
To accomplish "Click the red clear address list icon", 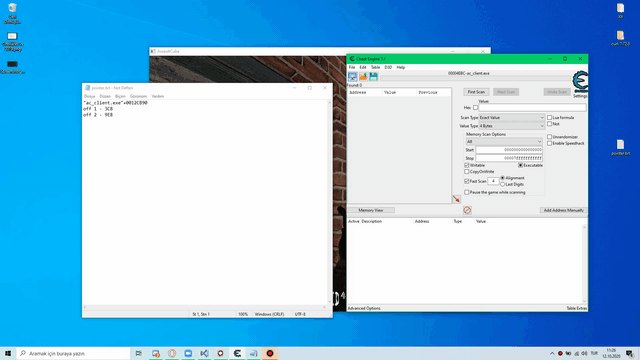I will (x=467, y=210).
